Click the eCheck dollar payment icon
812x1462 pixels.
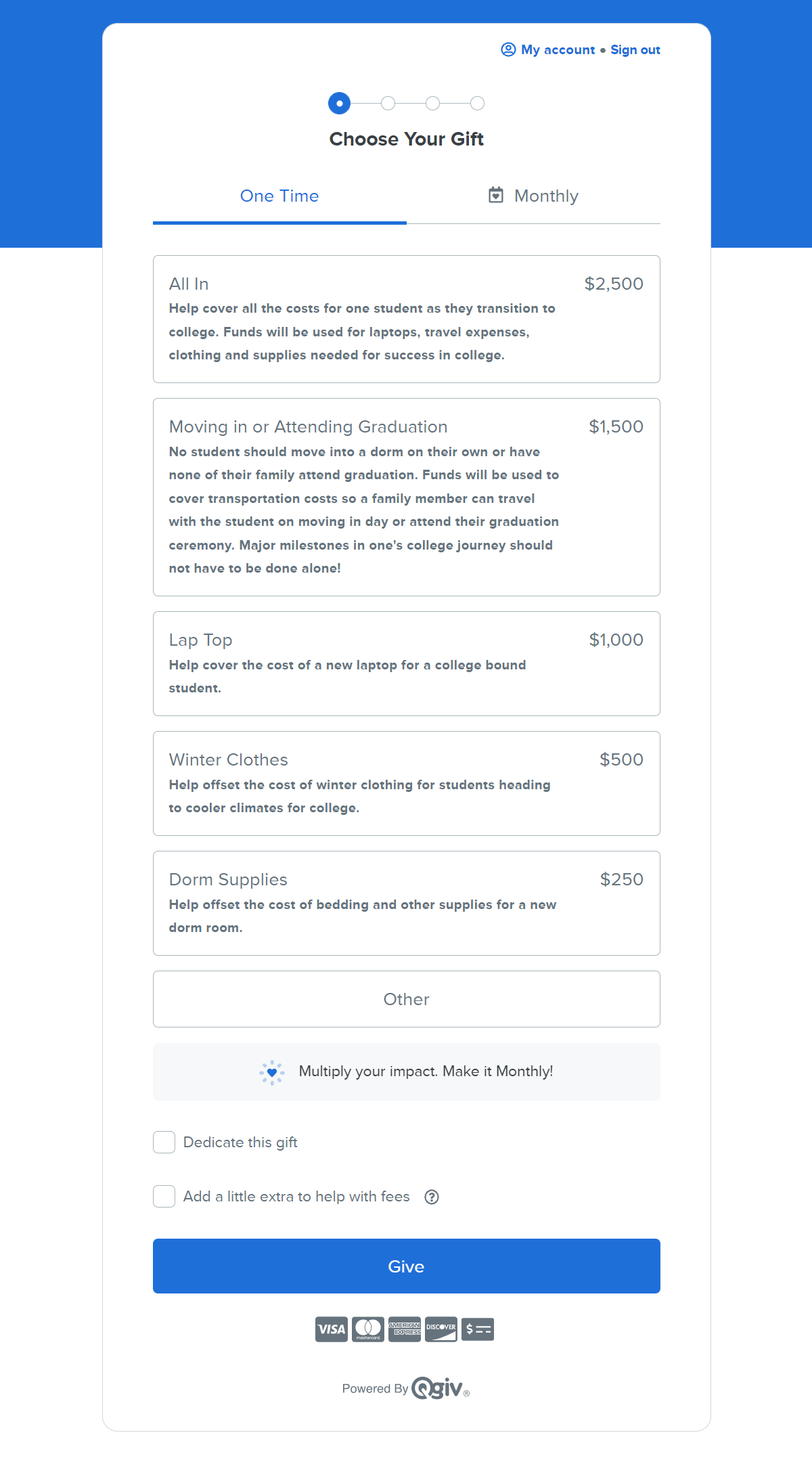click(478, 1329)
